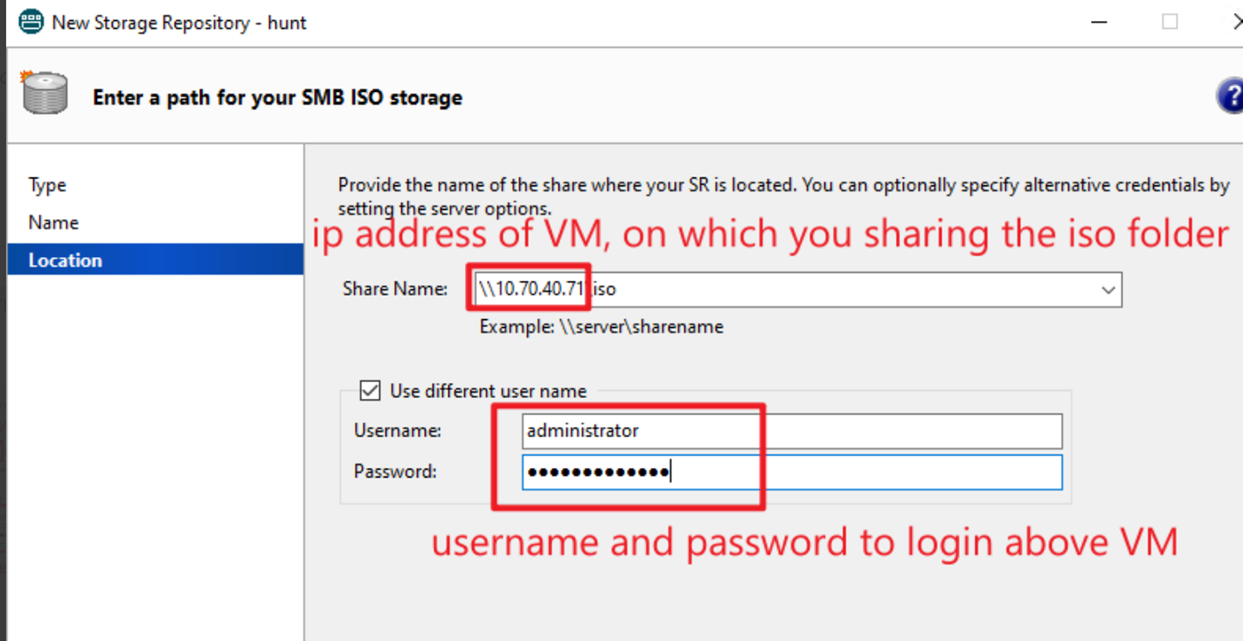The width and height of the screenshot is (1243, 641).
Task: Click the 'Enter a path for your SMB ISO storage' heading
Action: click(x=277, y=98)
